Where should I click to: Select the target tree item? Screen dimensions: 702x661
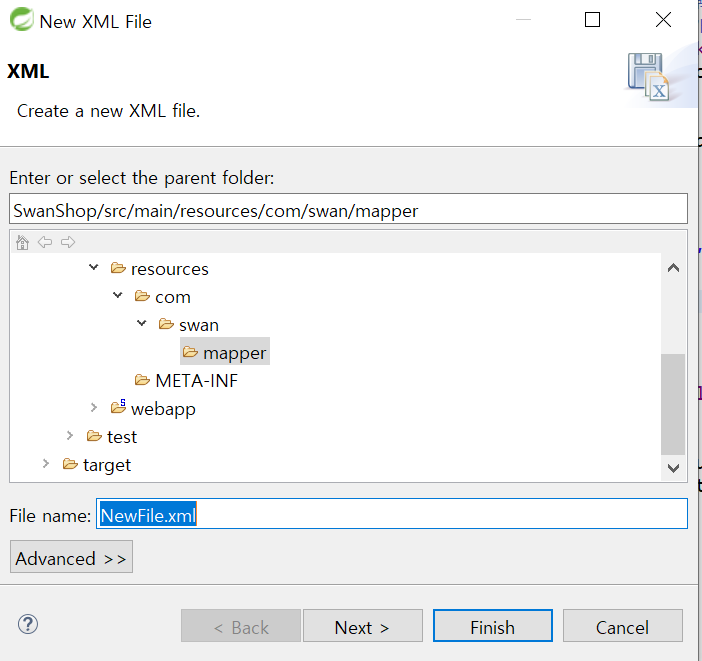107,465
